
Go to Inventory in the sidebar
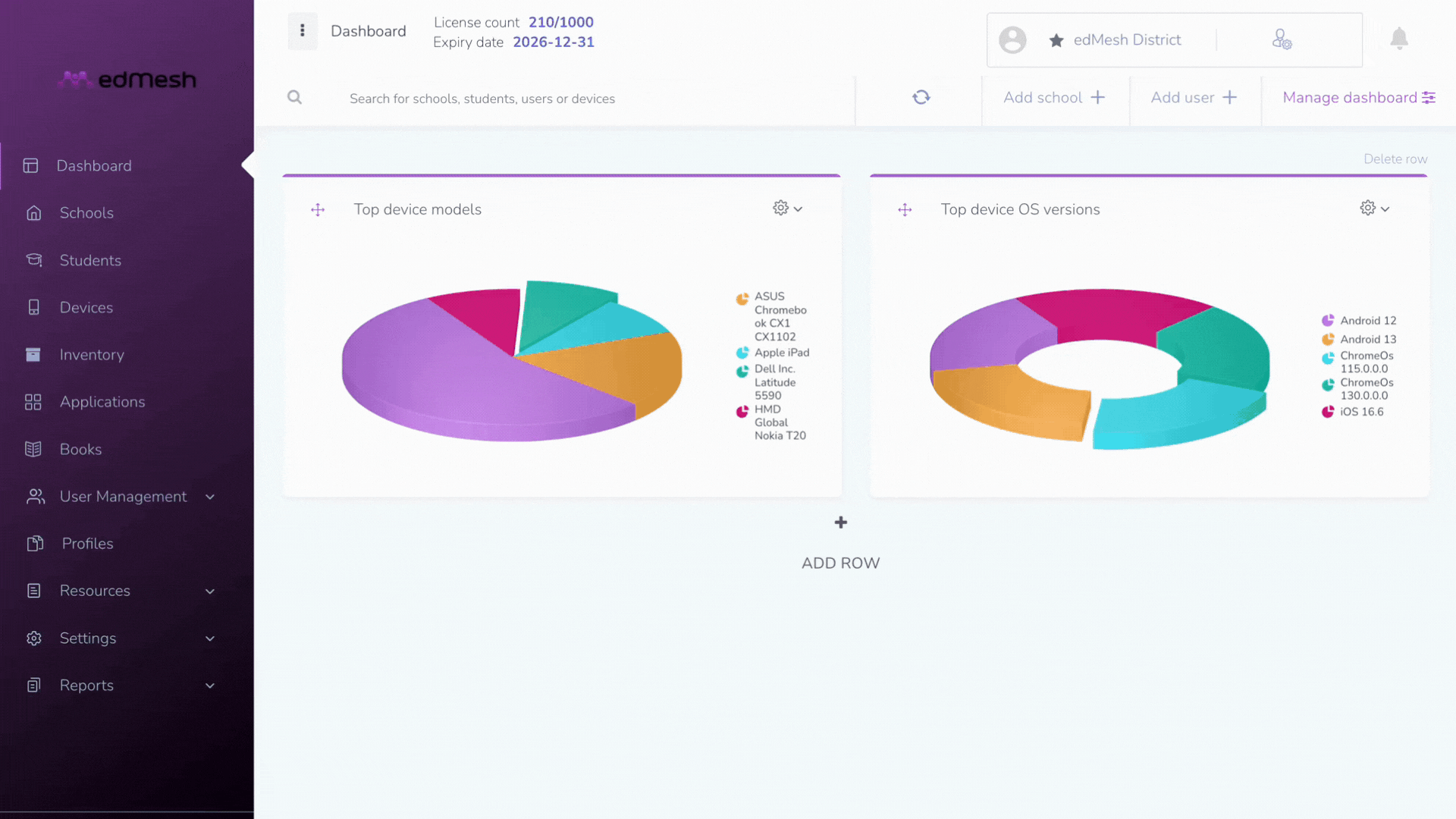click(x=92, y=355)
